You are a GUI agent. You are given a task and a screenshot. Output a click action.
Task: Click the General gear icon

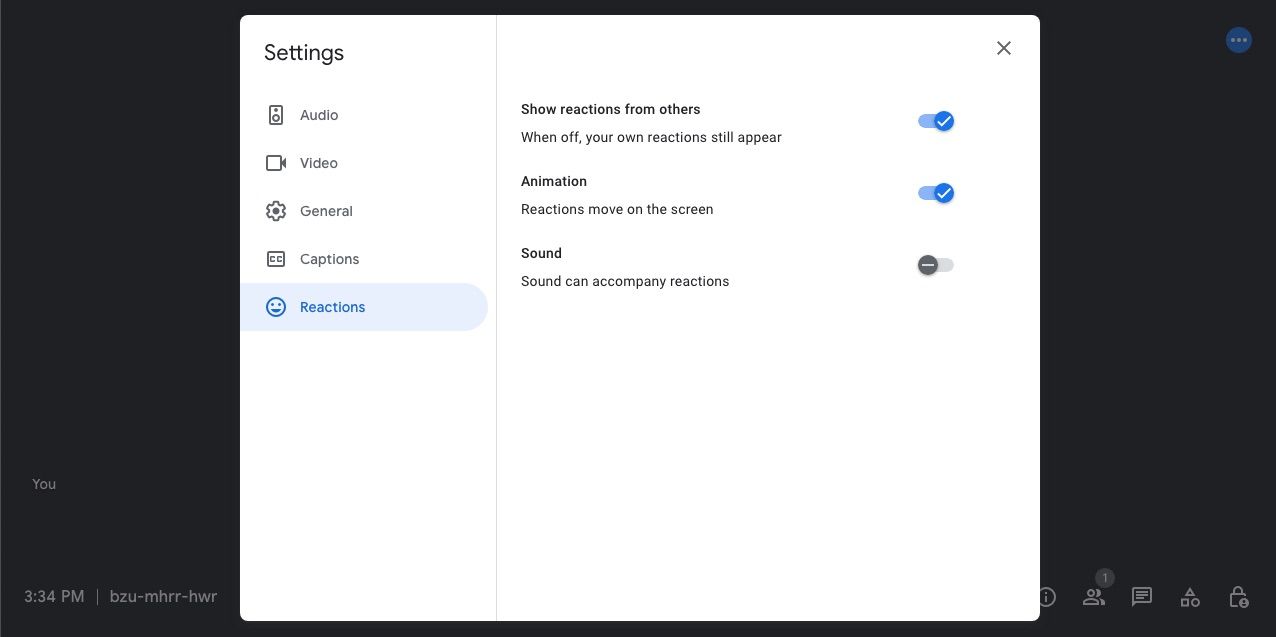[276, 211]
